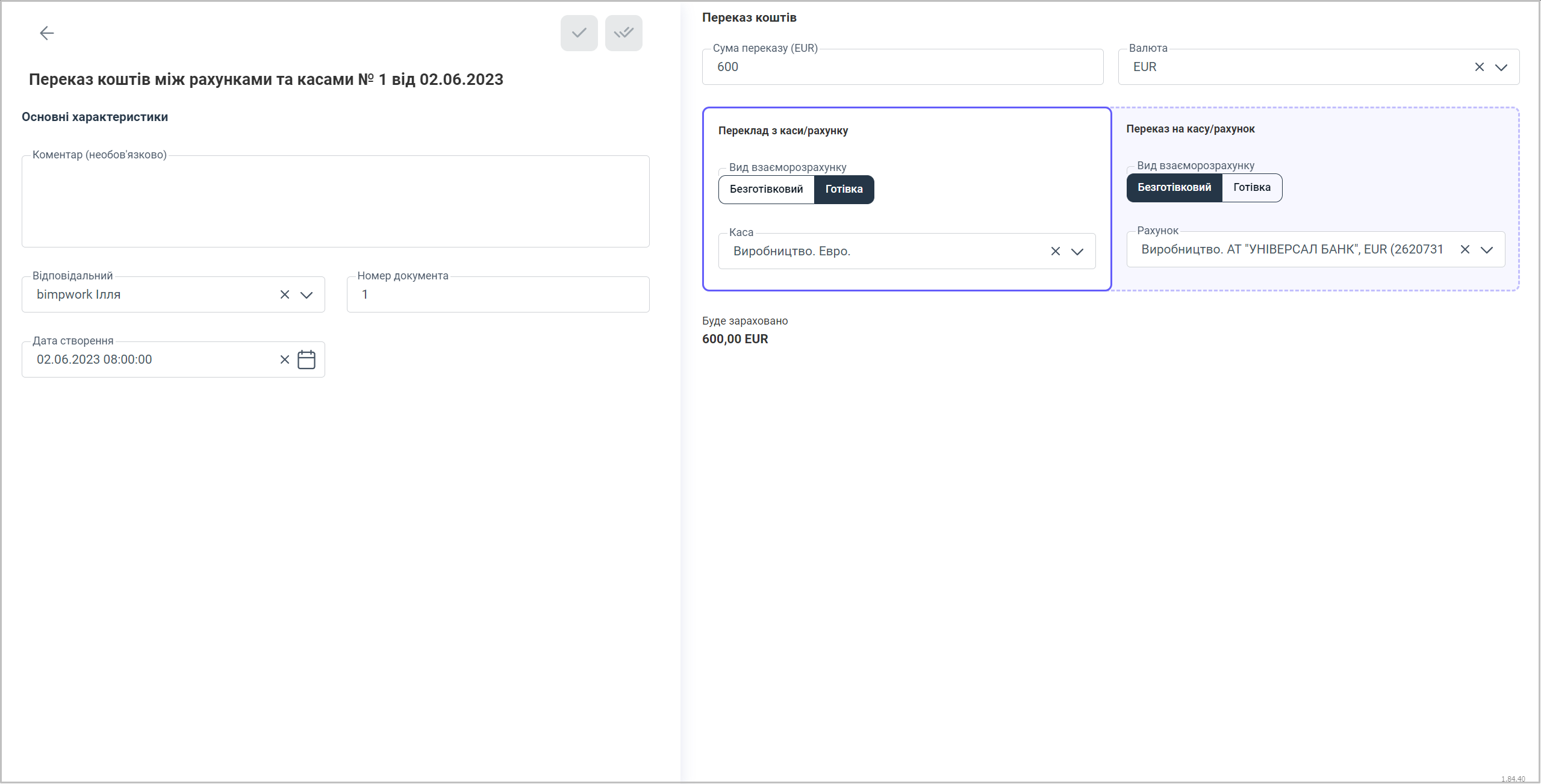Click the double checkmark save-and-close button

click(623, 33)
